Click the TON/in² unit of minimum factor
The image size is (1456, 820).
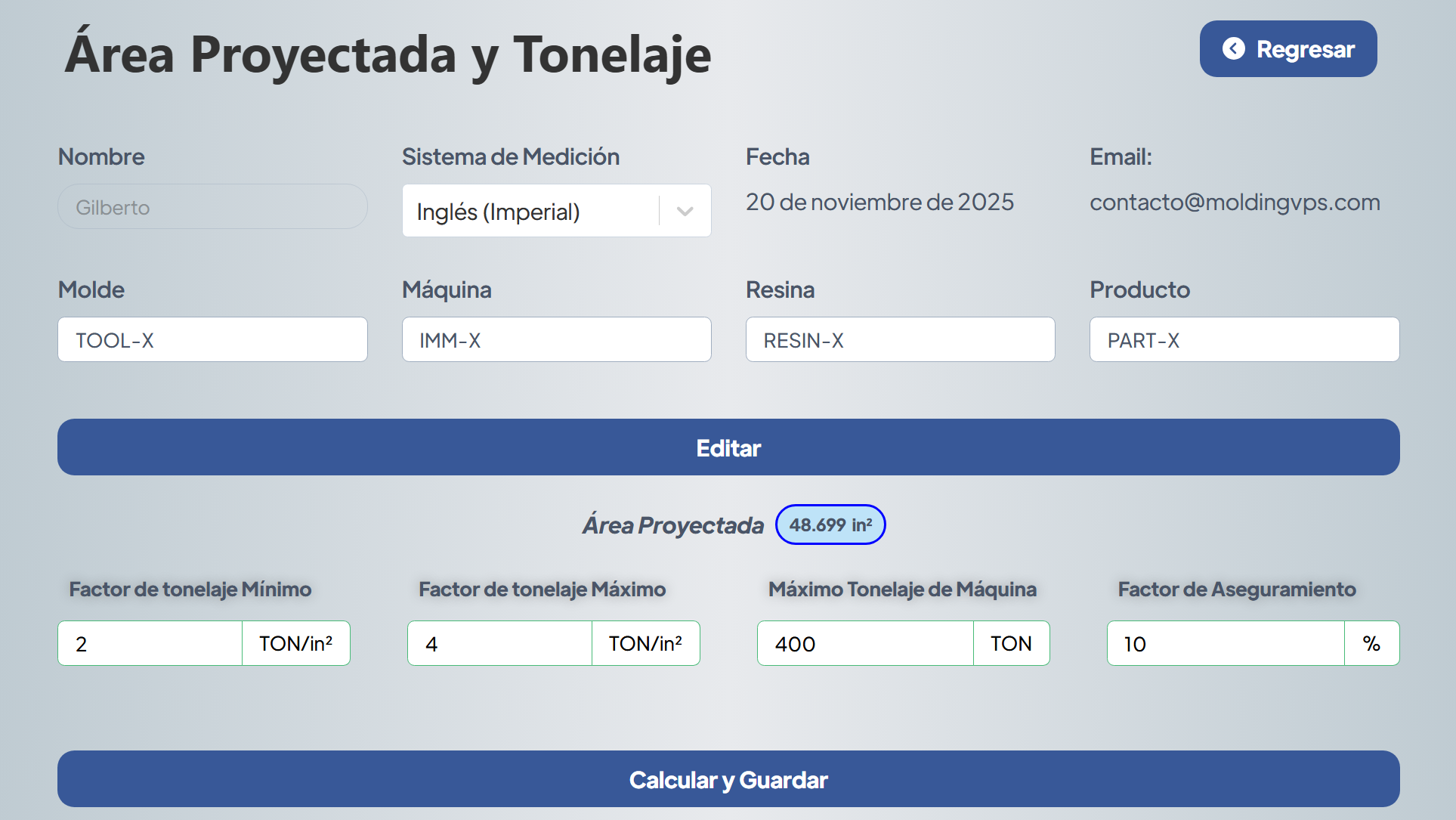[x=295, y=644]
